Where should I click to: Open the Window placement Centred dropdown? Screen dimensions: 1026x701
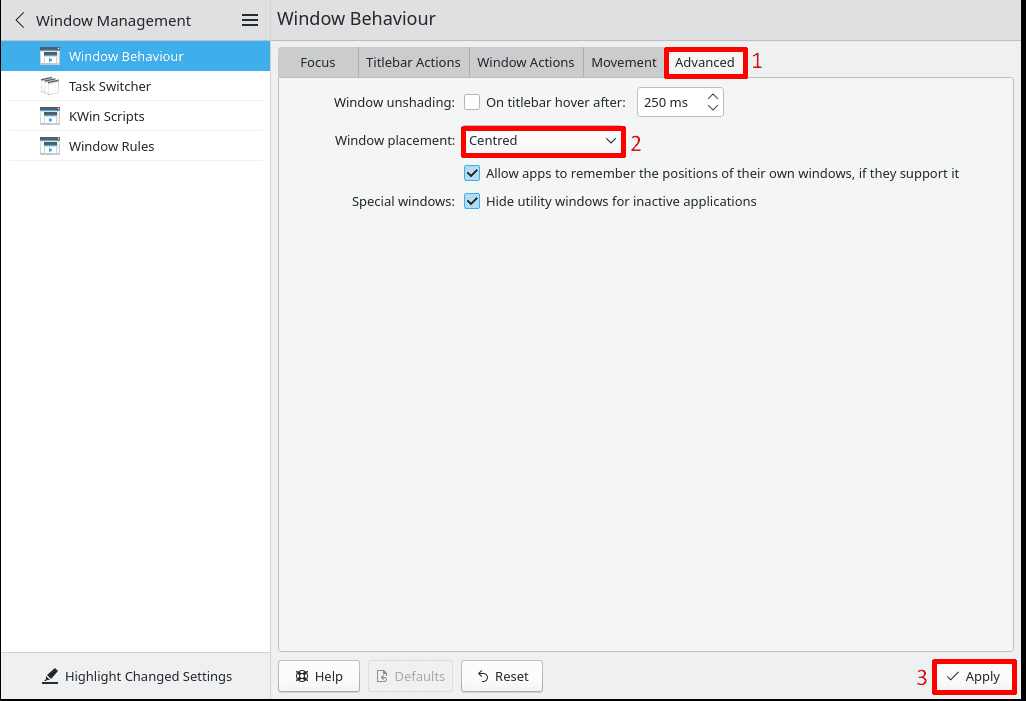(x=543, y=141)
